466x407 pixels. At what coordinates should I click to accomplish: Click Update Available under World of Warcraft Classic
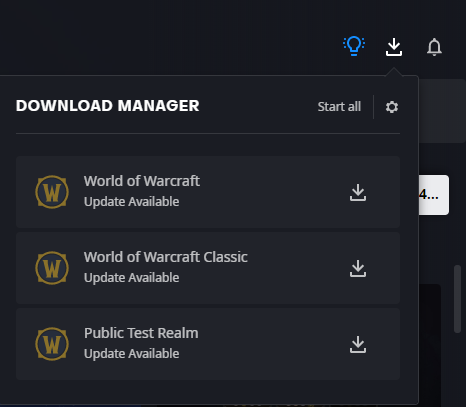coord(131,278)
